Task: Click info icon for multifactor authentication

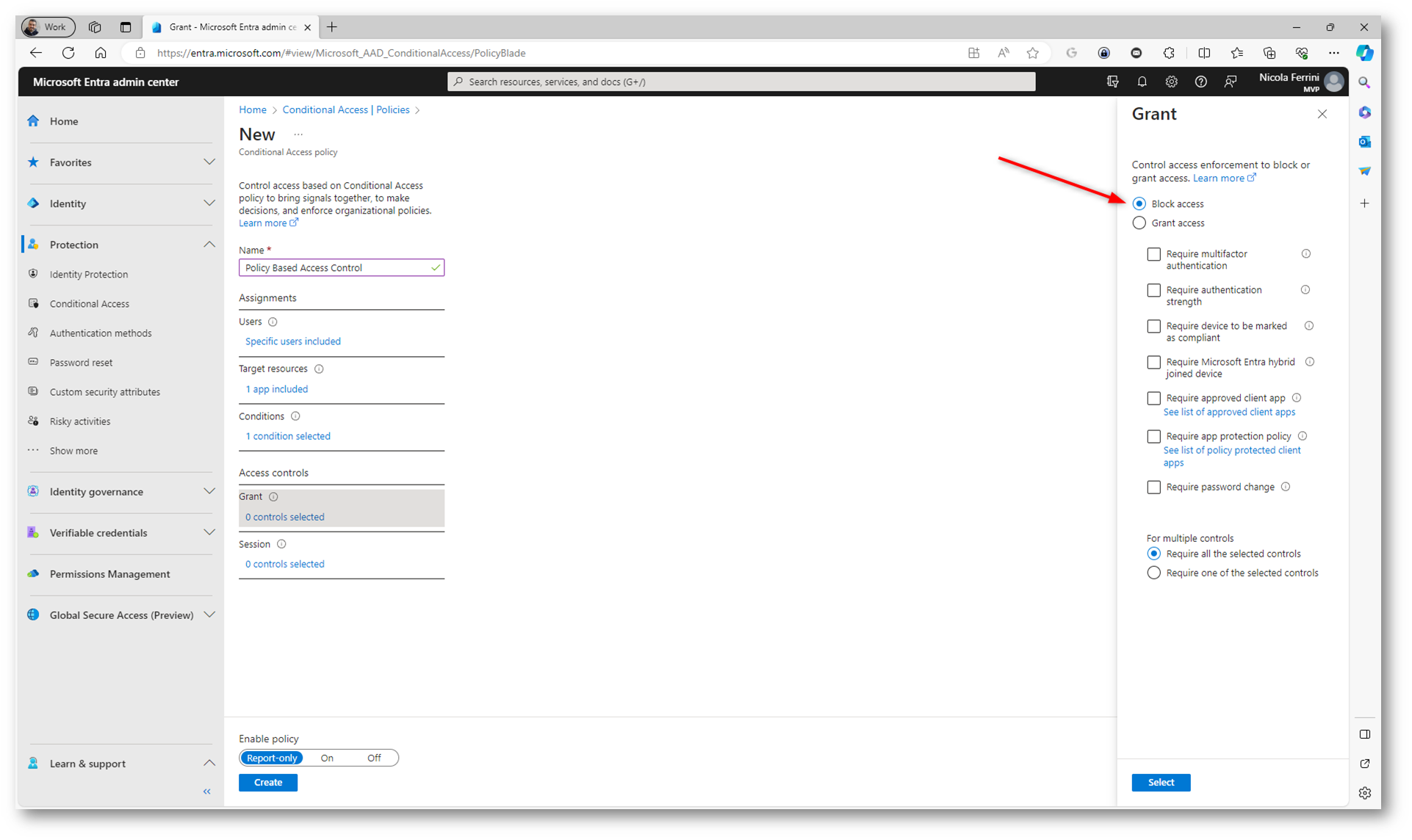Action: 1306,254
